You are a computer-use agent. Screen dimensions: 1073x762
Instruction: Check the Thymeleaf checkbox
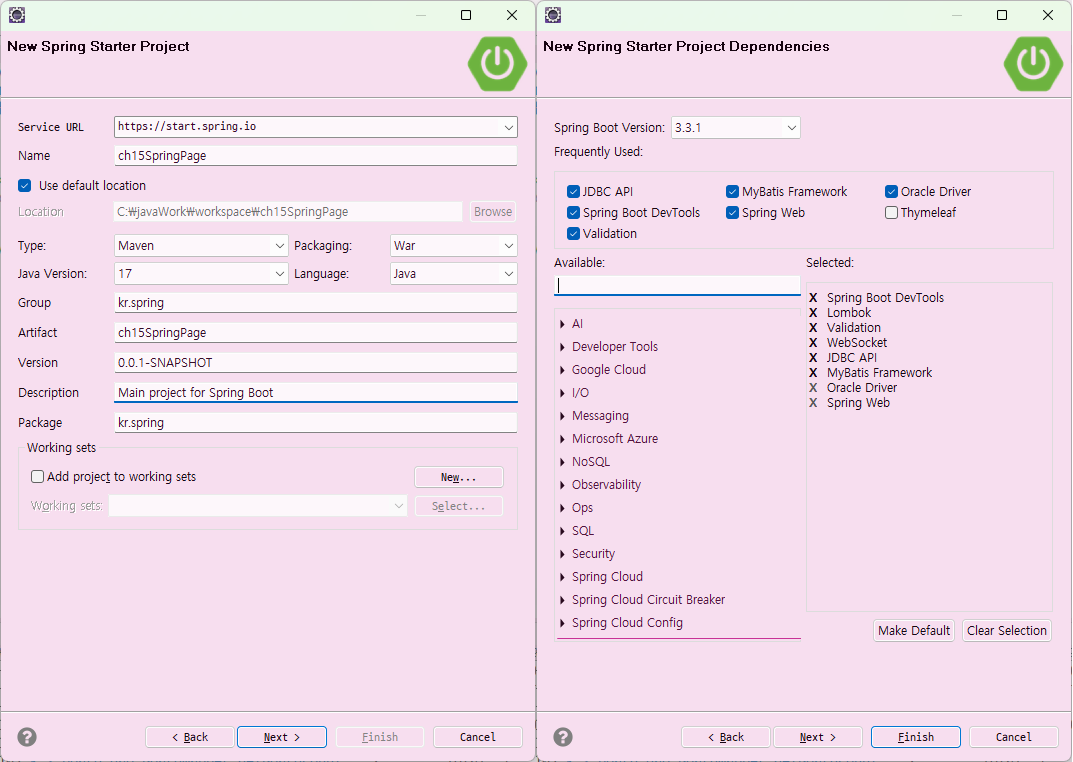(891, 213)
